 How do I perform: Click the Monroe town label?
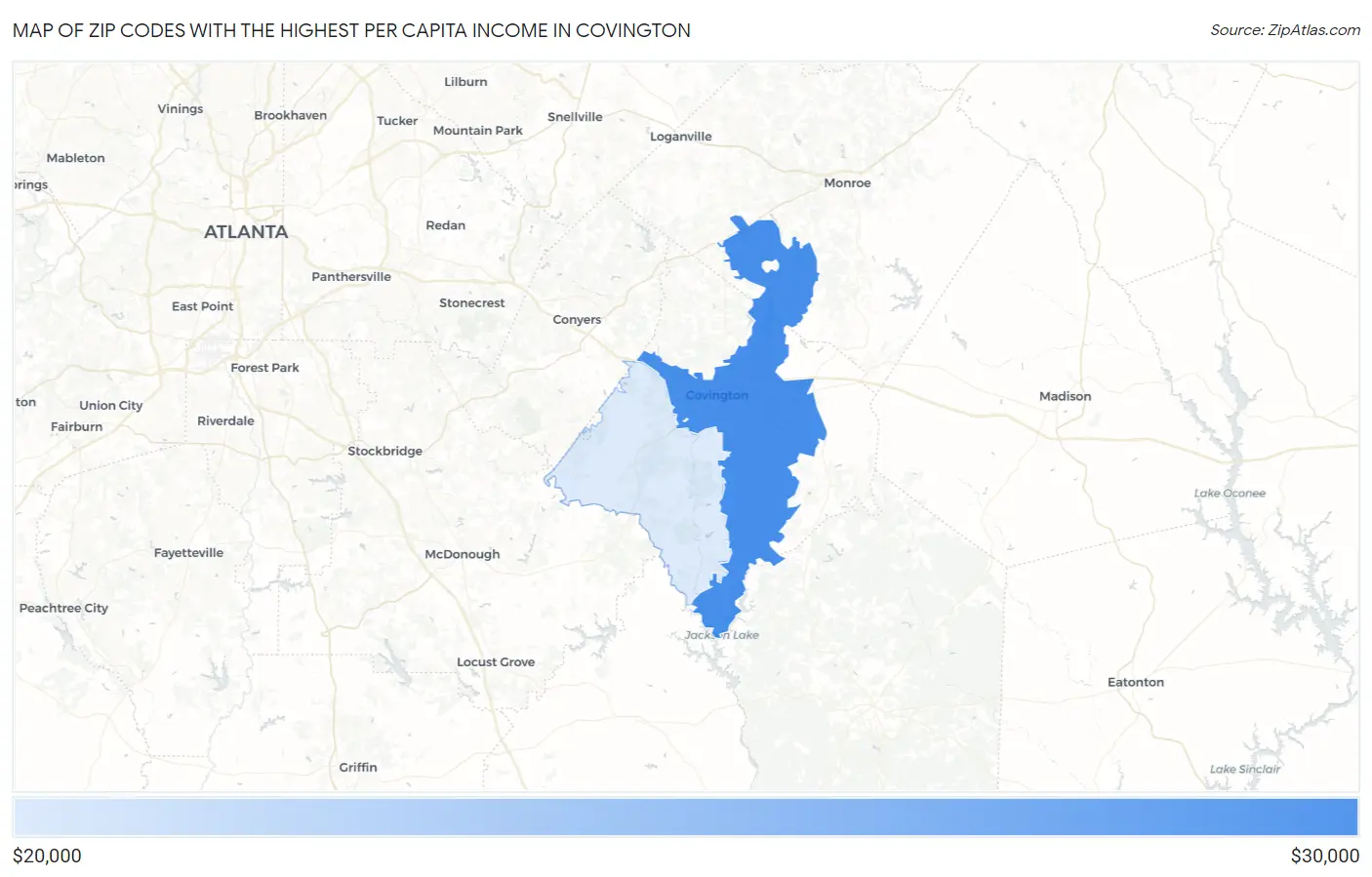(x=847, y=182)
